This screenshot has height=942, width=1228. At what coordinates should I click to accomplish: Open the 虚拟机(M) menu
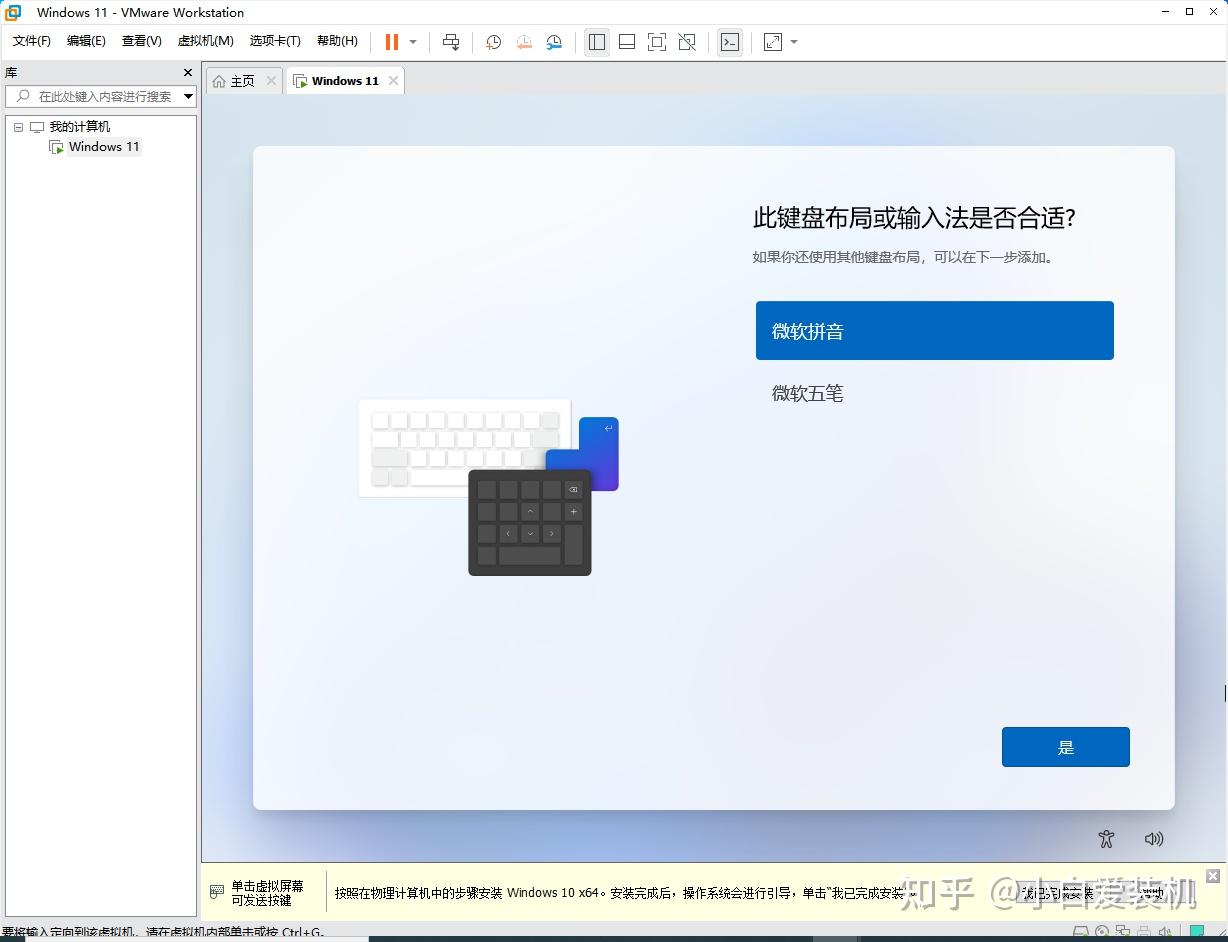(x=205, y=41)
